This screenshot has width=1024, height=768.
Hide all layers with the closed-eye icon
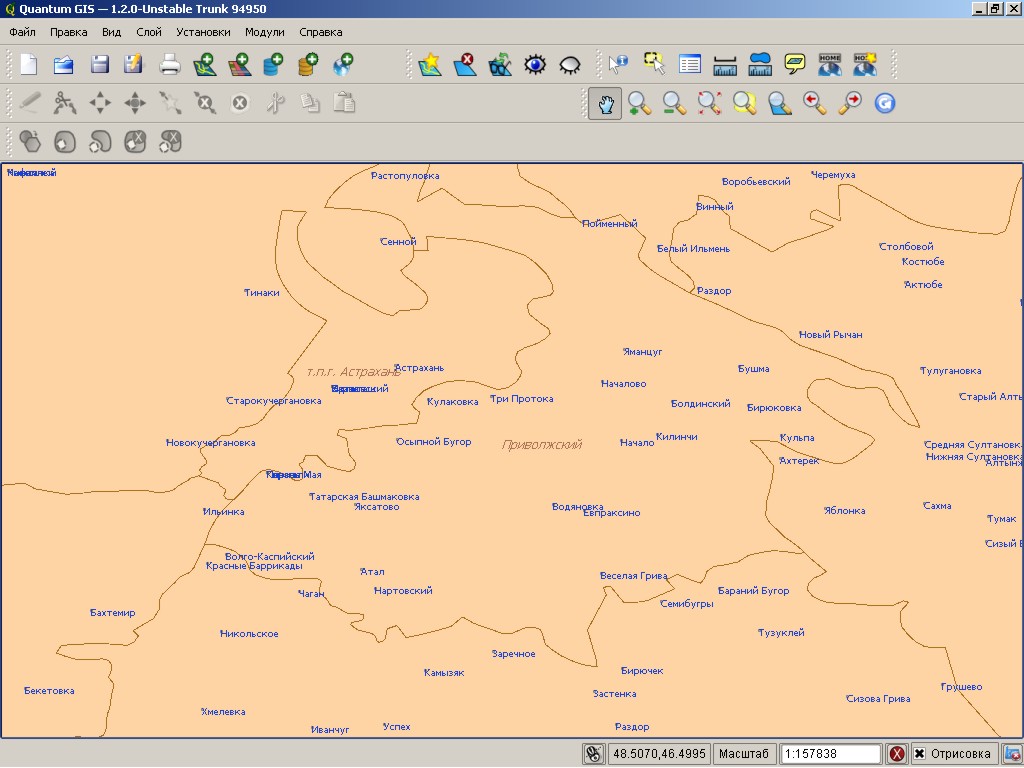(x=568, y=64)
